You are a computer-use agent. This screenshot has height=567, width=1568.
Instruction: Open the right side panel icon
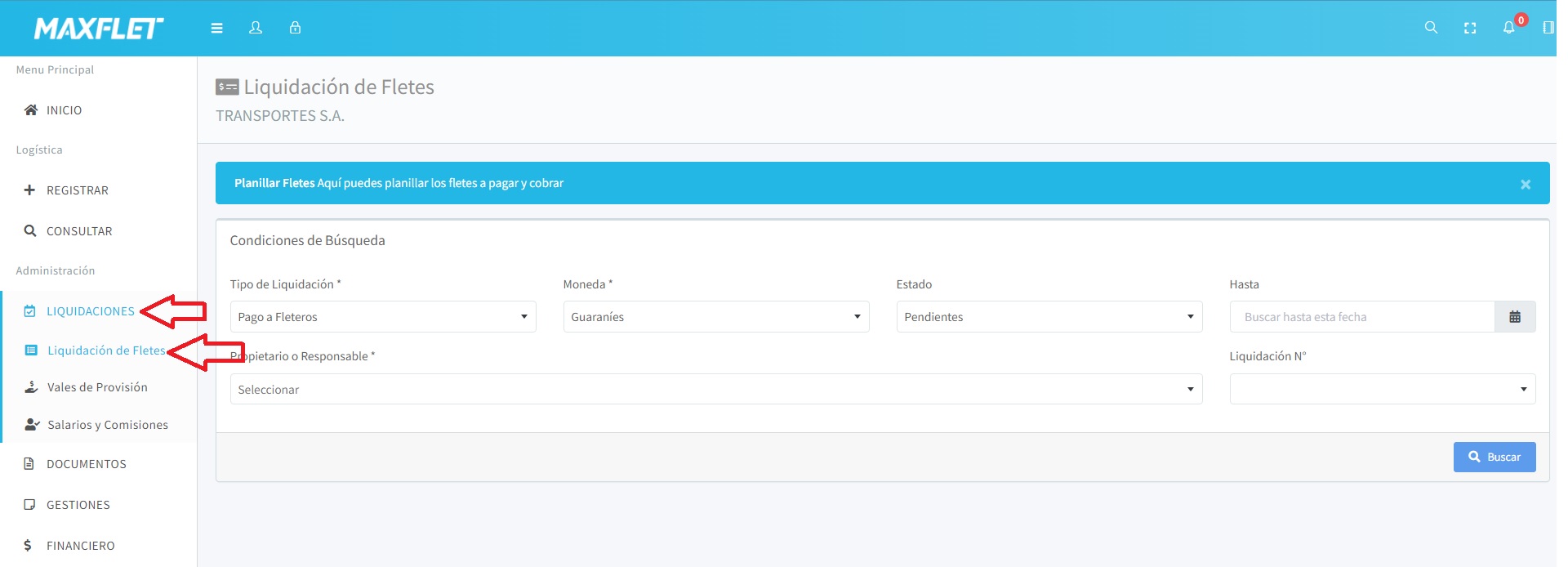click(x=1548, y=28)
